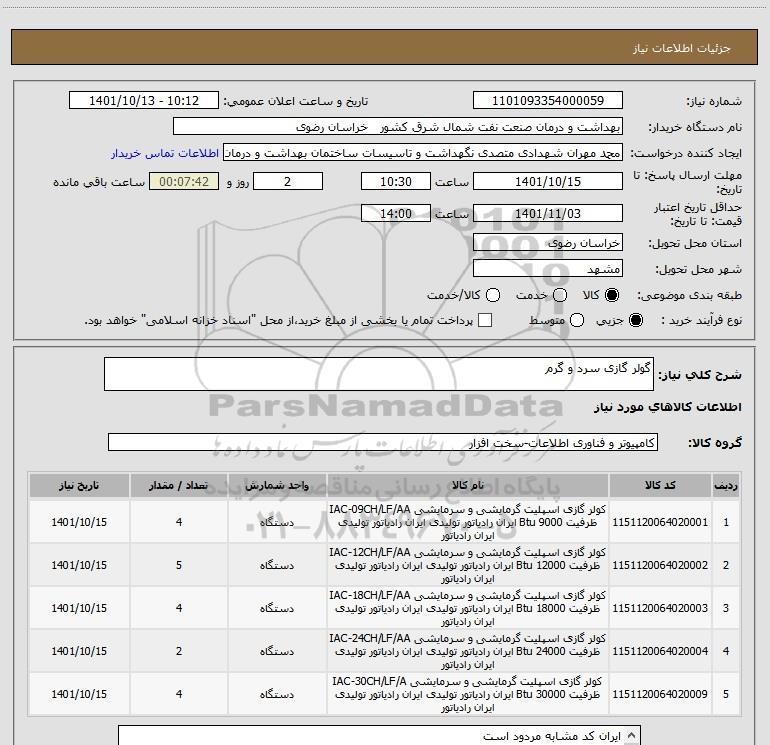Click the unit دستگاه in row 3
This screenshot has width=770, height=745.
[277, 608]
